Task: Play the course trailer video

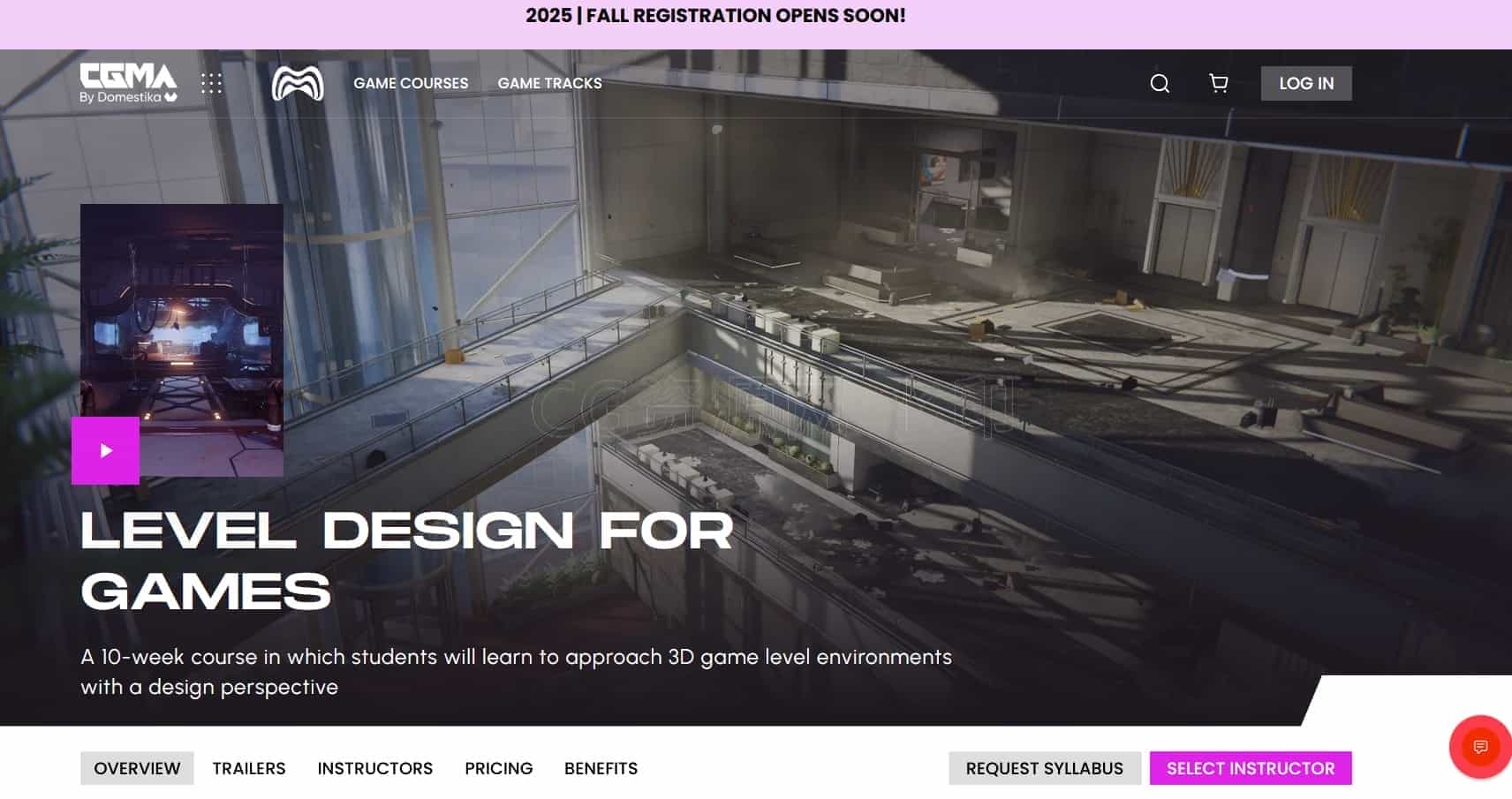Action: (106, 449)
